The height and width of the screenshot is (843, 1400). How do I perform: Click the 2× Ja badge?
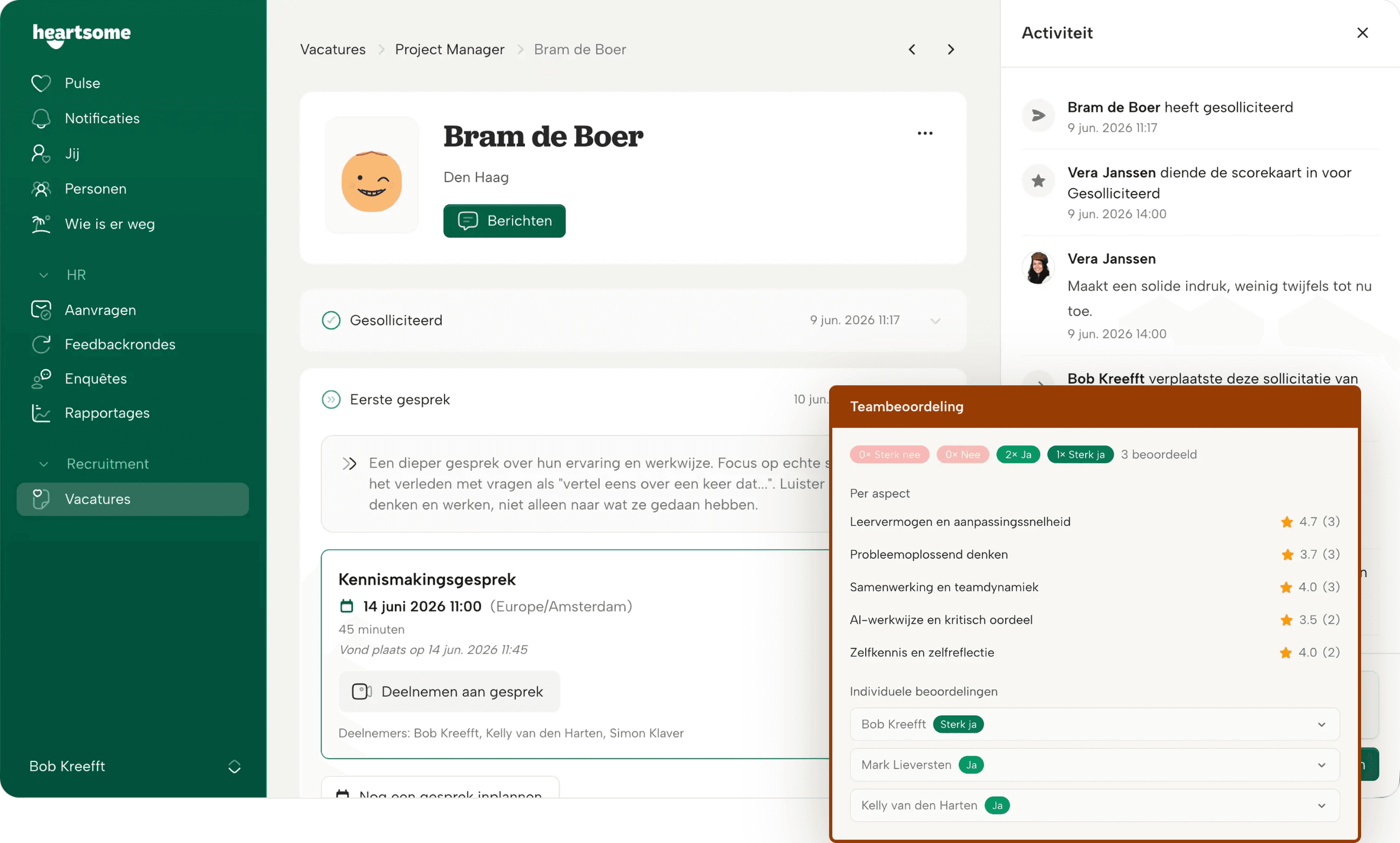pyautogui.click(x=1018, y=455)
